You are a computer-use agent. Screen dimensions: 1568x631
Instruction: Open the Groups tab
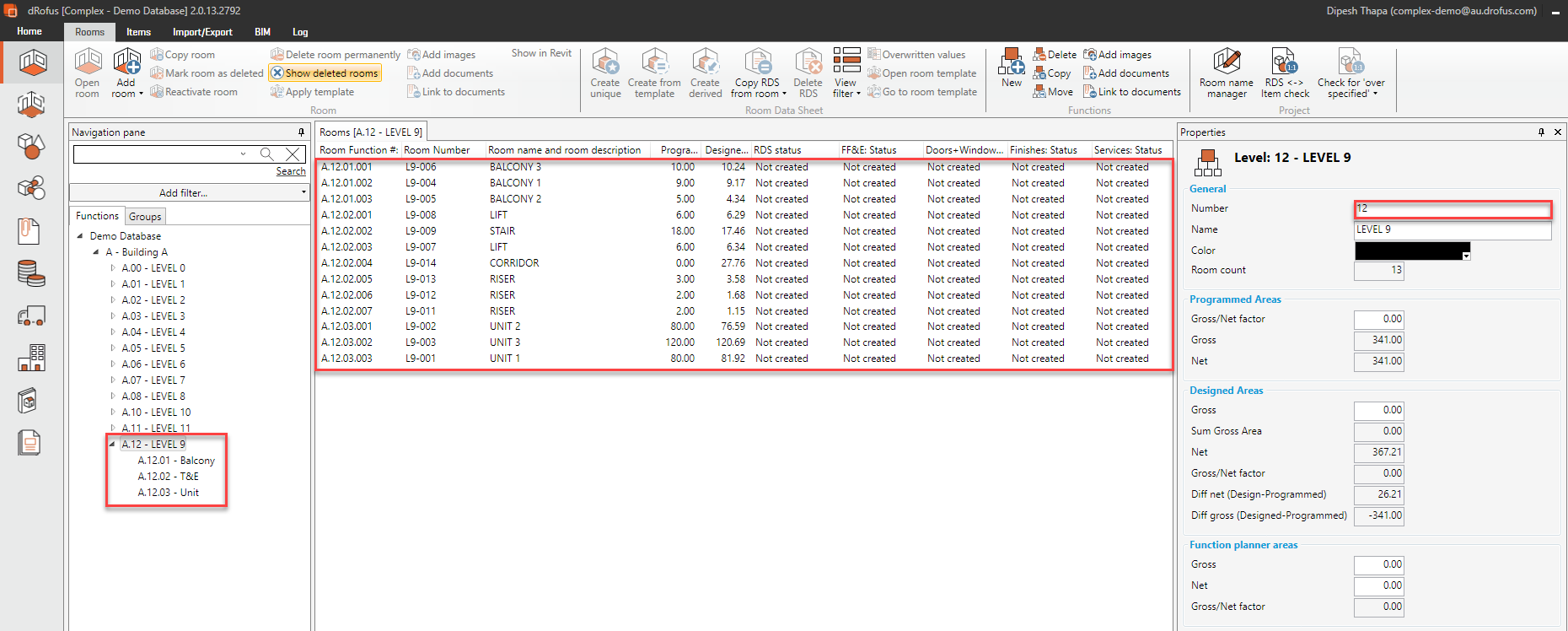[145, 217]
